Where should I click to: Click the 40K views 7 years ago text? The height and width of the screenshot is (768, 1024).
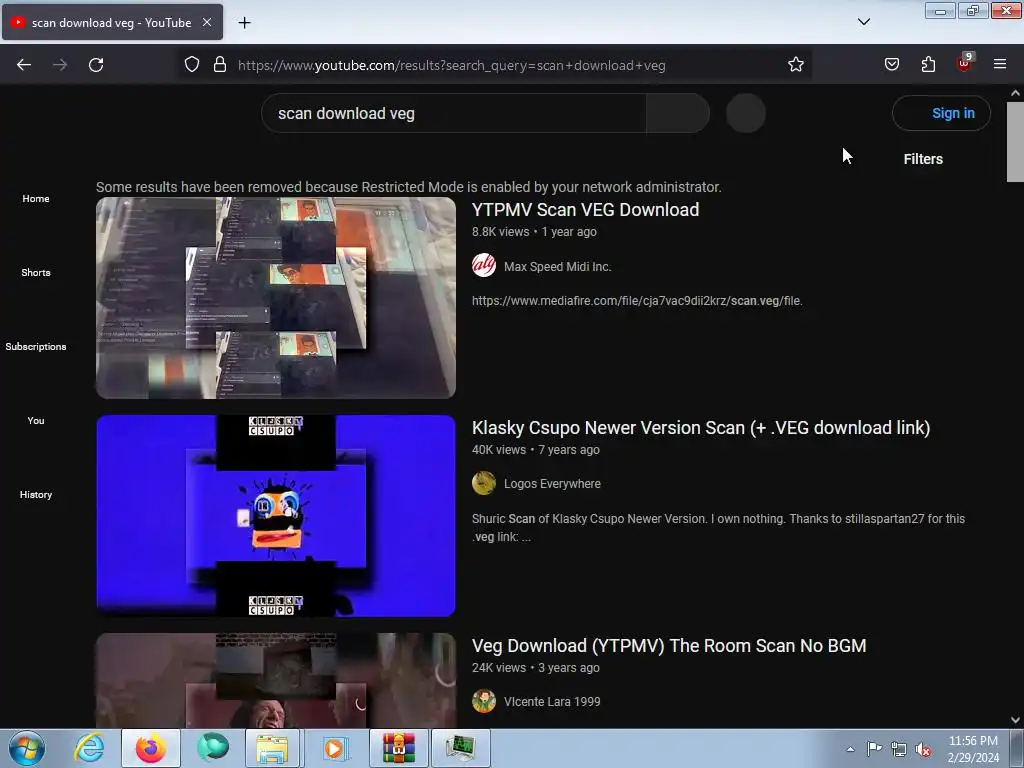point(536,450)
